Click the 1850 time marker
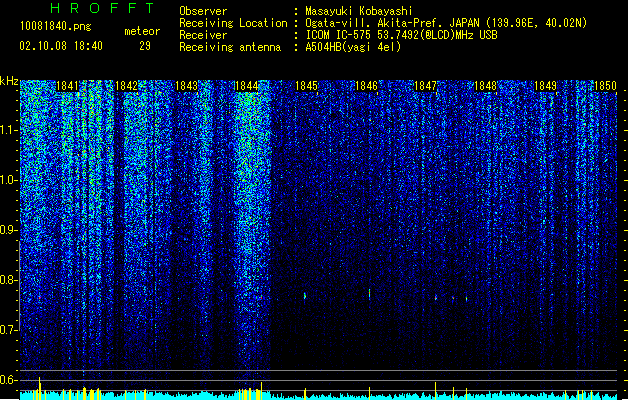The height and width of the screenshot is (400, 629). pos(605,86)
